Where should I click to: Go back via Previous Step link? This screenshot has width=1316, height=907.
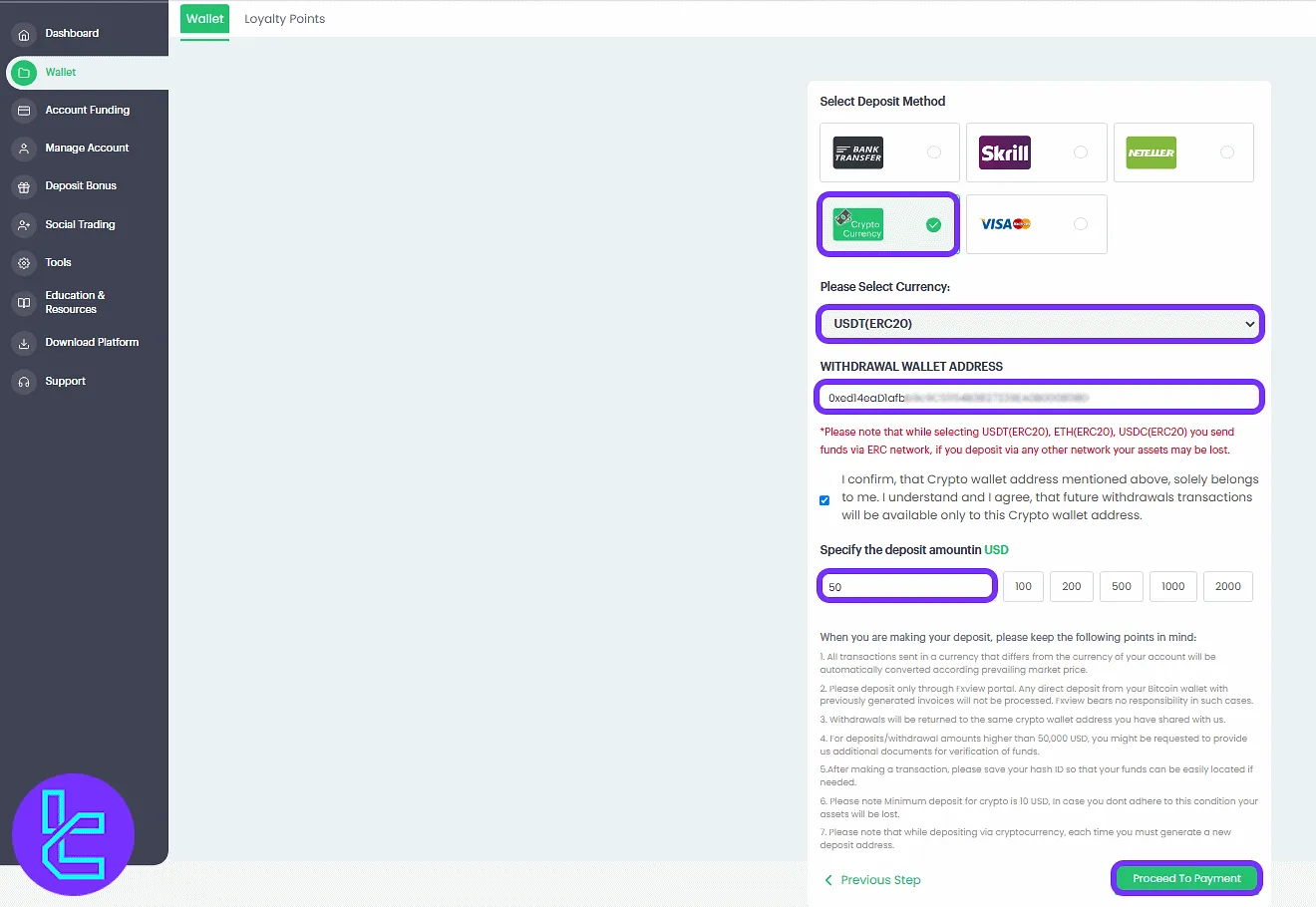point(872,880)
